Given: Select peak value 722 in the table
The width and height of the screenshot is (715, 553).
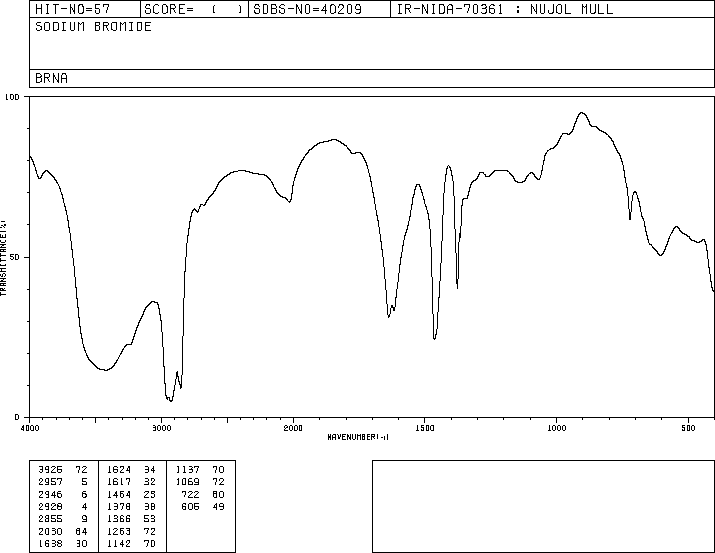Looking at the screenshot, I should (x=191, y=495).
